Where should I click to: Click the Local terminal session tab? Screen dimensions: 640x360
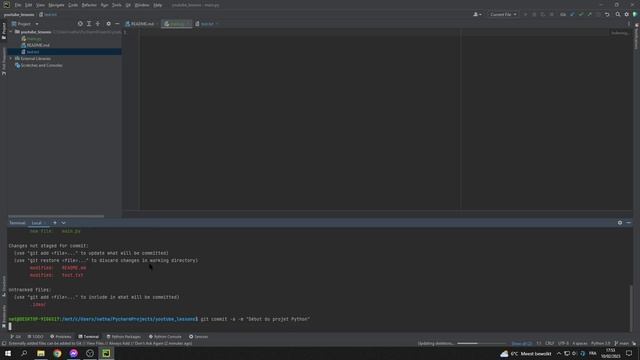37,223
